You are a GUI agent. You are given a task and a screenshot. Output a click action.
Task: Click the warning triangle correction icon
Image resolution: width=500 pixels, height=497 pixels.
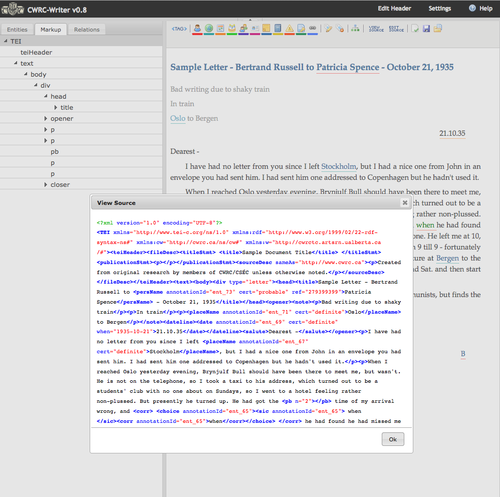[289, 29]
